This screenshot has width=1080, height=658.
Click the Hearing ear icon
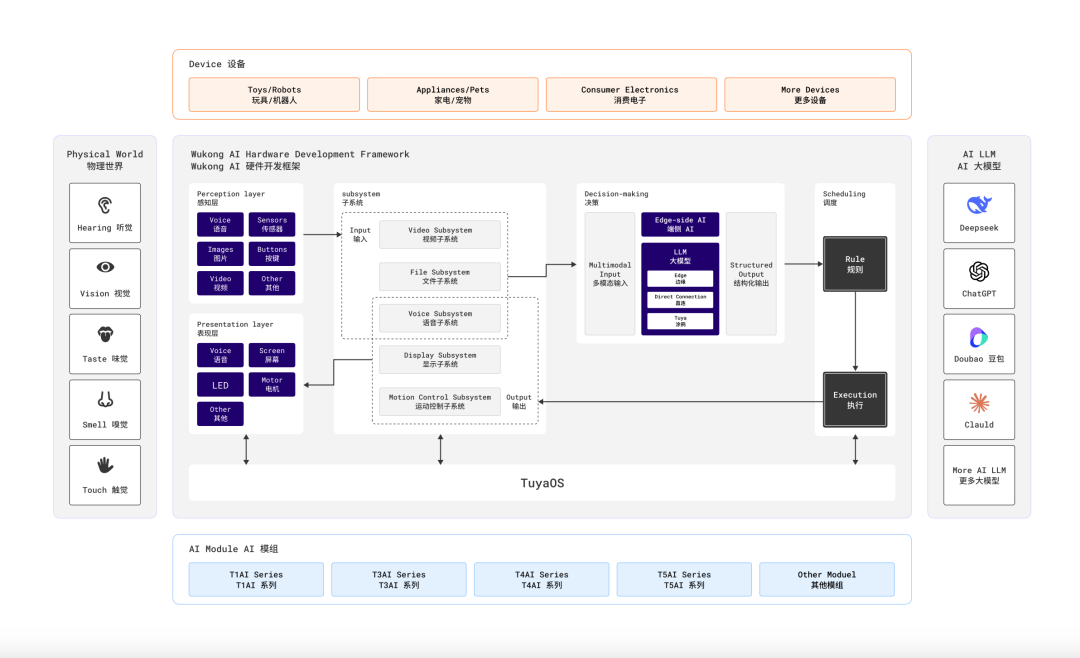pyautogui.click(x=105, y=205)
